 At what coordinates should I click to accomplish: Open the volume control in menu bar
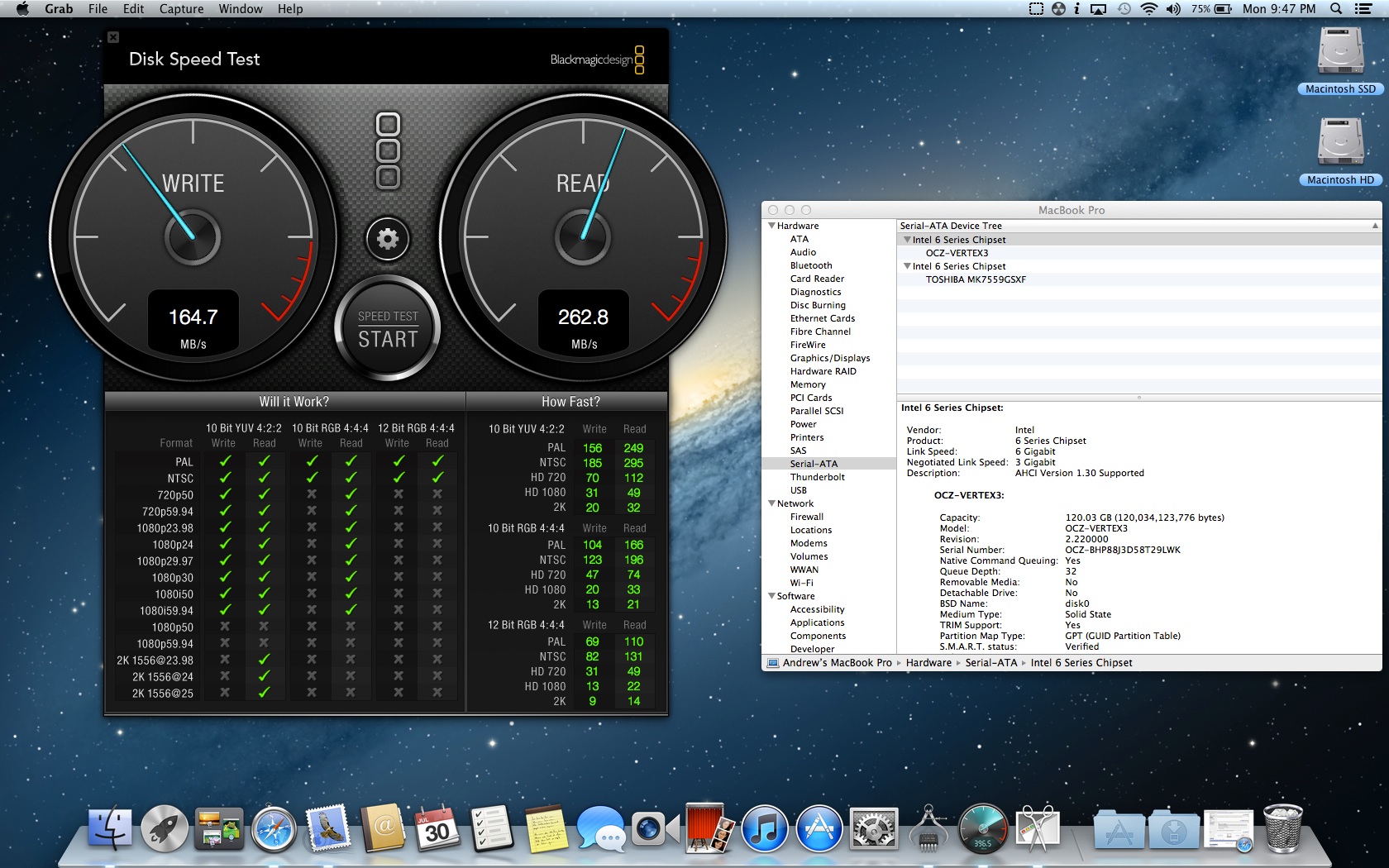coord(1173,9)
